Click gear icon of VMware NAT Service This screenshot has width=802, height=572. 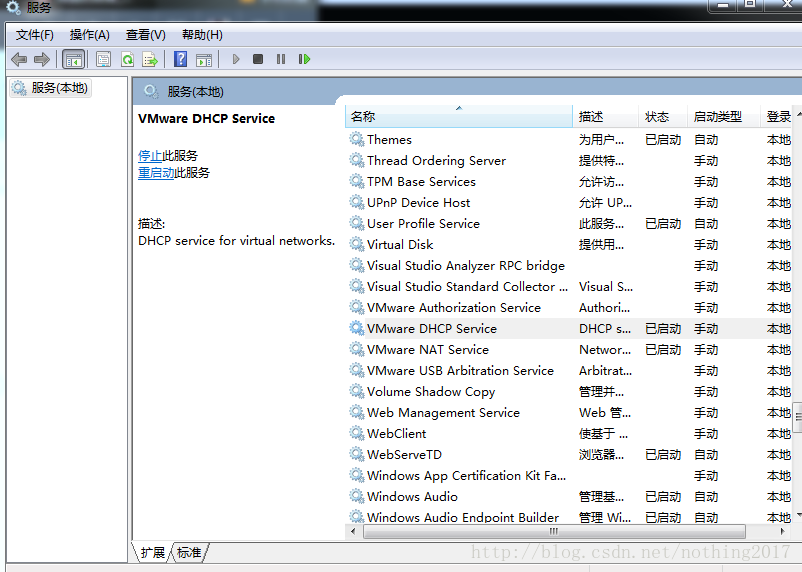(357, 349)
